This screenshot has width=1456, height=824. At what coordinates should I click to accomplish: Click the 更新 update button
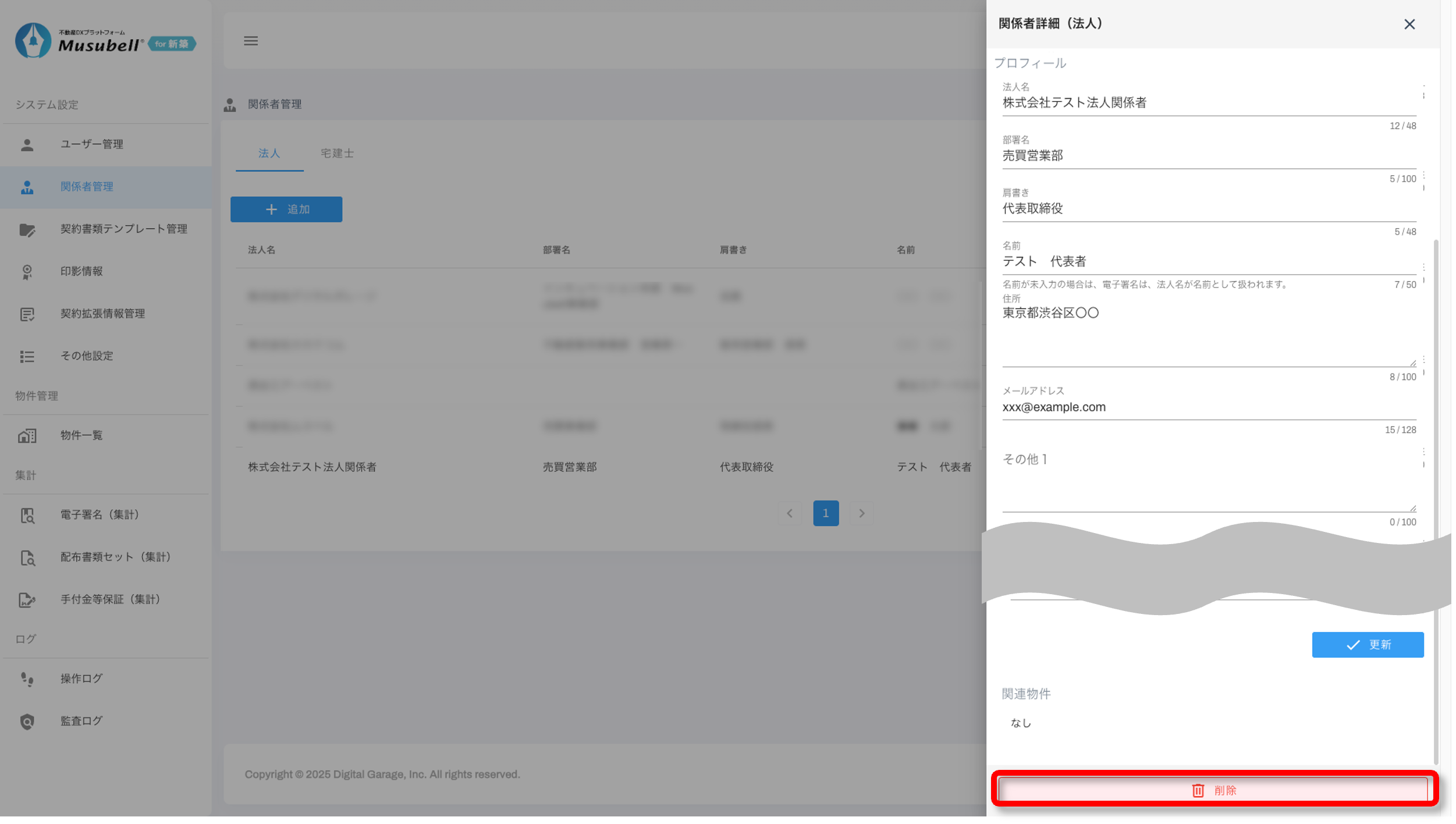tap(1368, 645)
